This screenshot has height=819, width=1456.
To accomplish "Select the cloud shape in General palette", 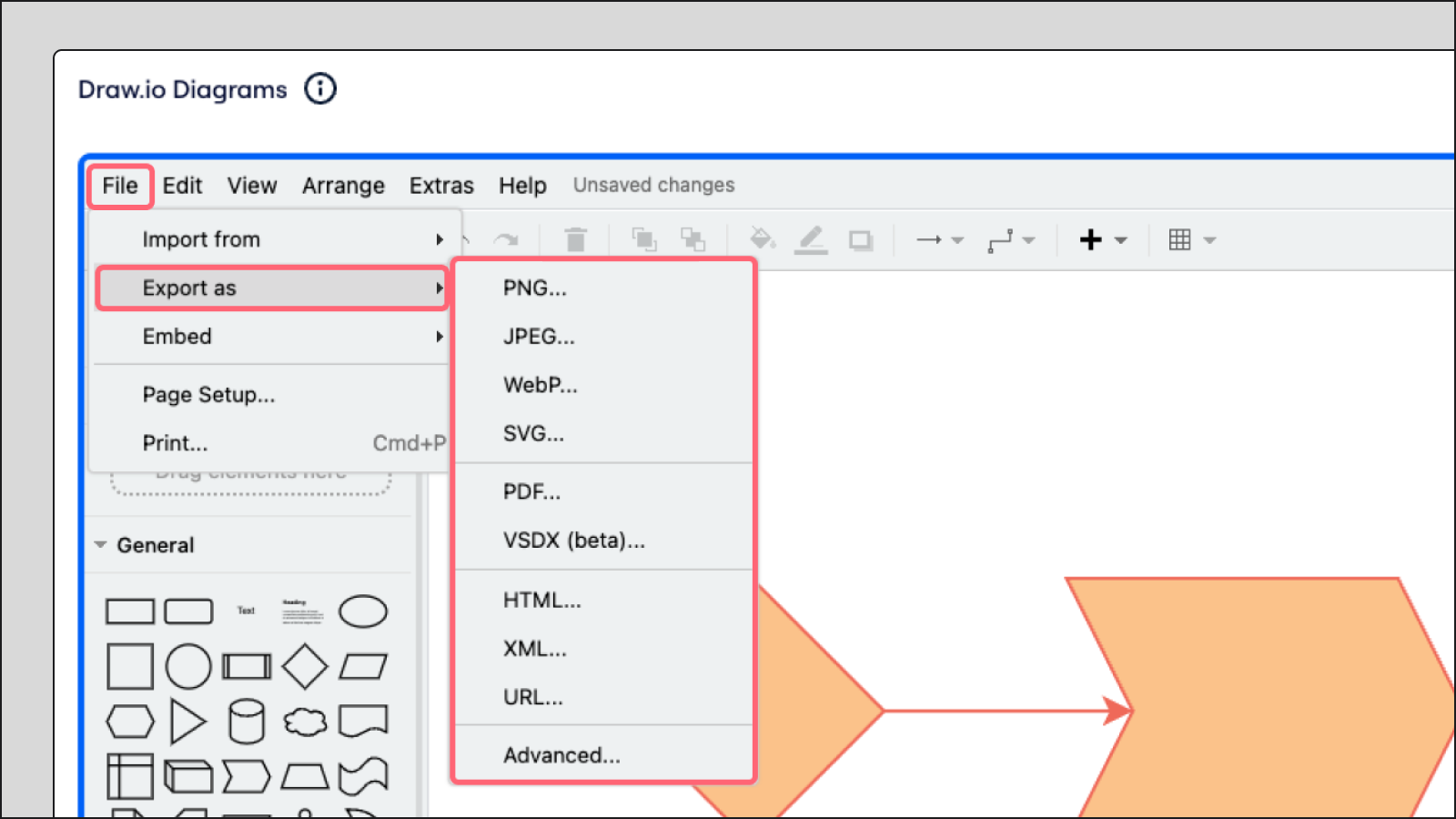I will point(305,723).
